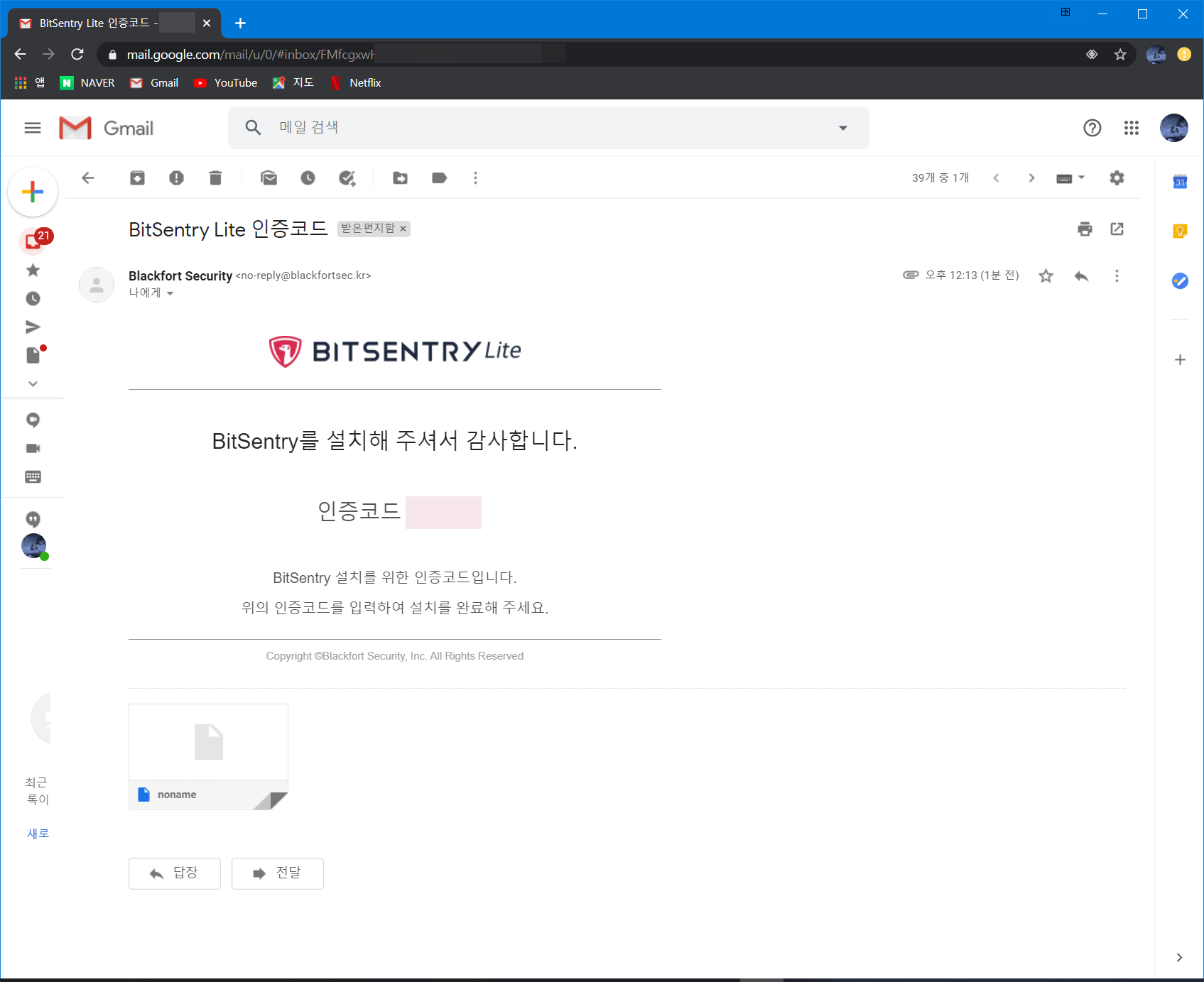
Task: Open Snoozed mail in the sidebar
Action: coord(33,298)
